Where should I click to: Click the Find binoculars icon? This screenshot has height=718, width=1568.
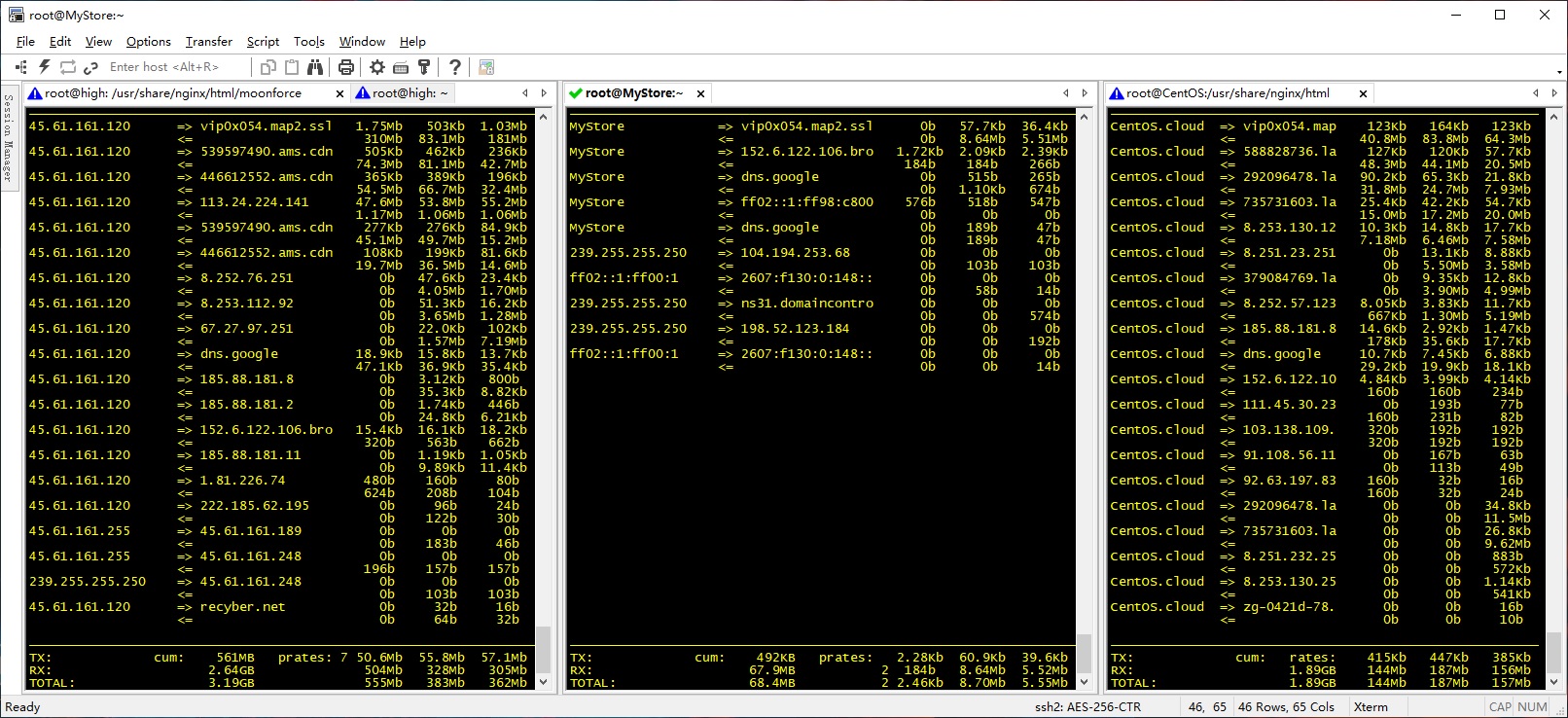coord(315,67)
